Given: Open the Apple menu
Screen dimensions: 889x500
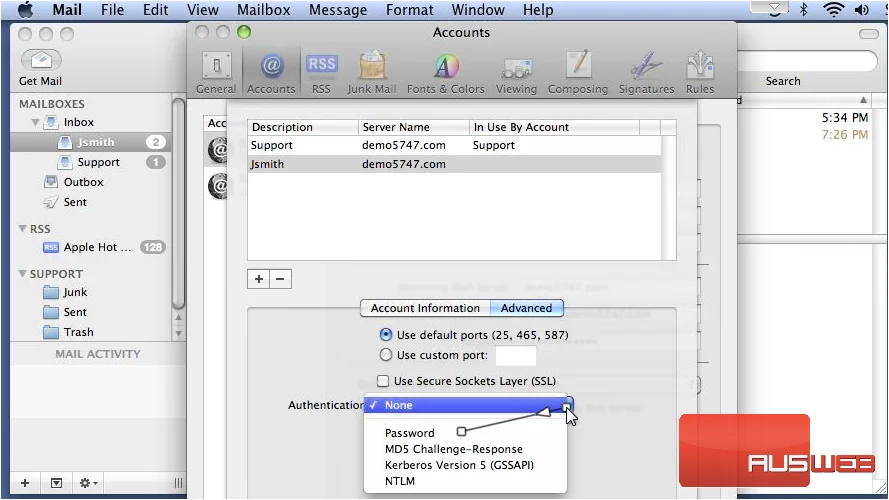Looking at the screenshot, I should (x=26, y=10).
